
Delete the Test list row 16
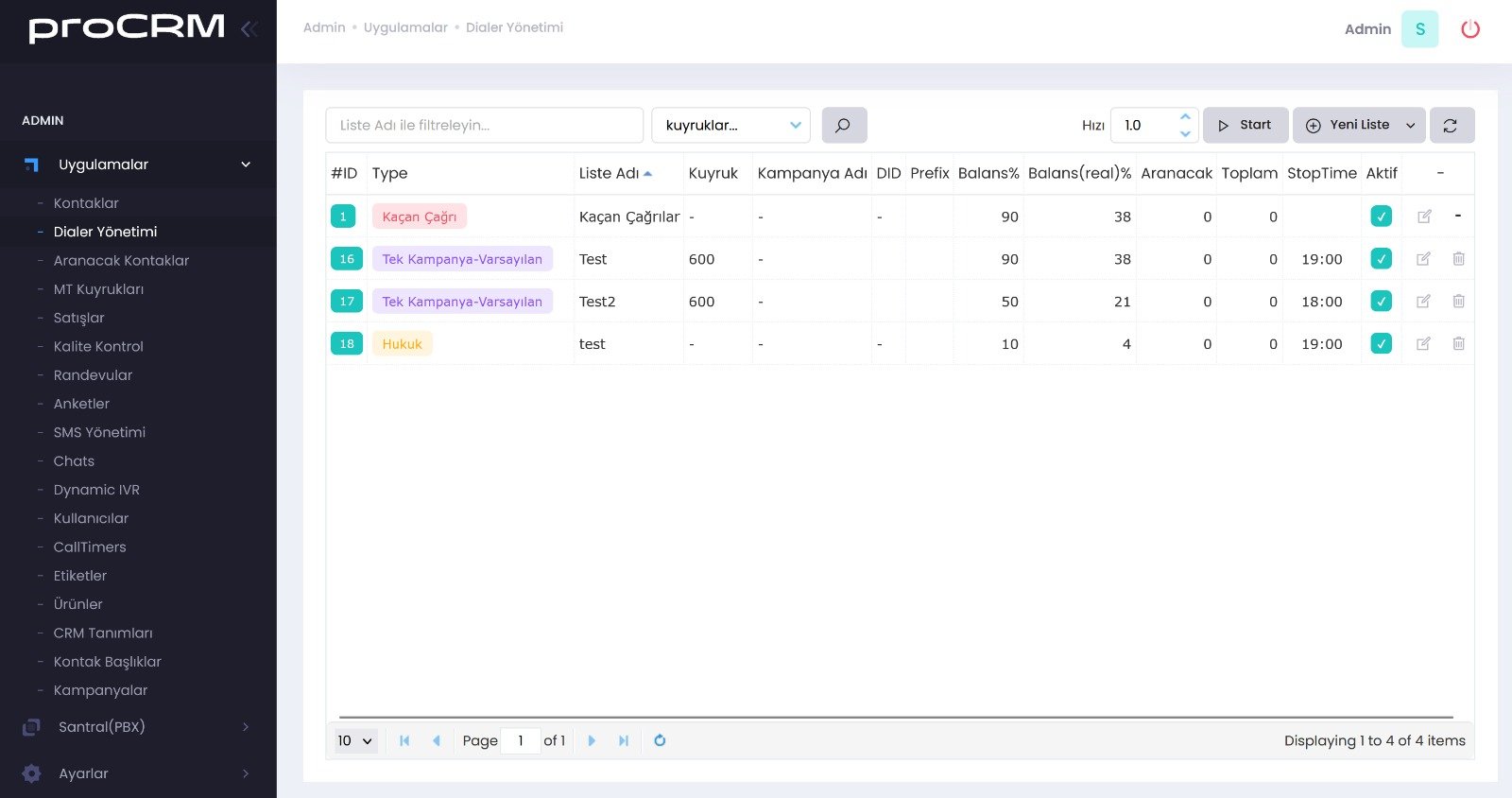point(1458,259)
